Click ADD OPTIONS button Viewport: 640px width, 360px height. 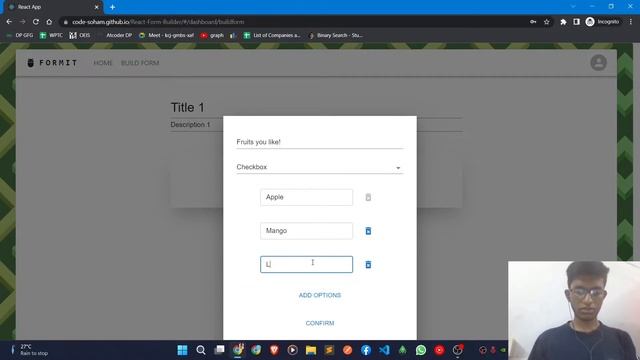320,295
